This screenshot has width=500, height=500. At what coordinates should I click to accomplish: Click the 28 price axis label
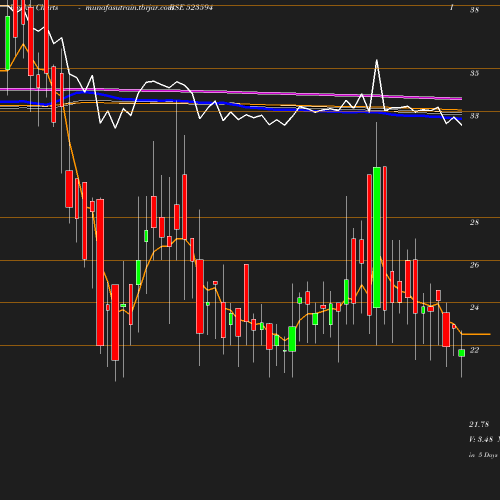click(474, 222)
